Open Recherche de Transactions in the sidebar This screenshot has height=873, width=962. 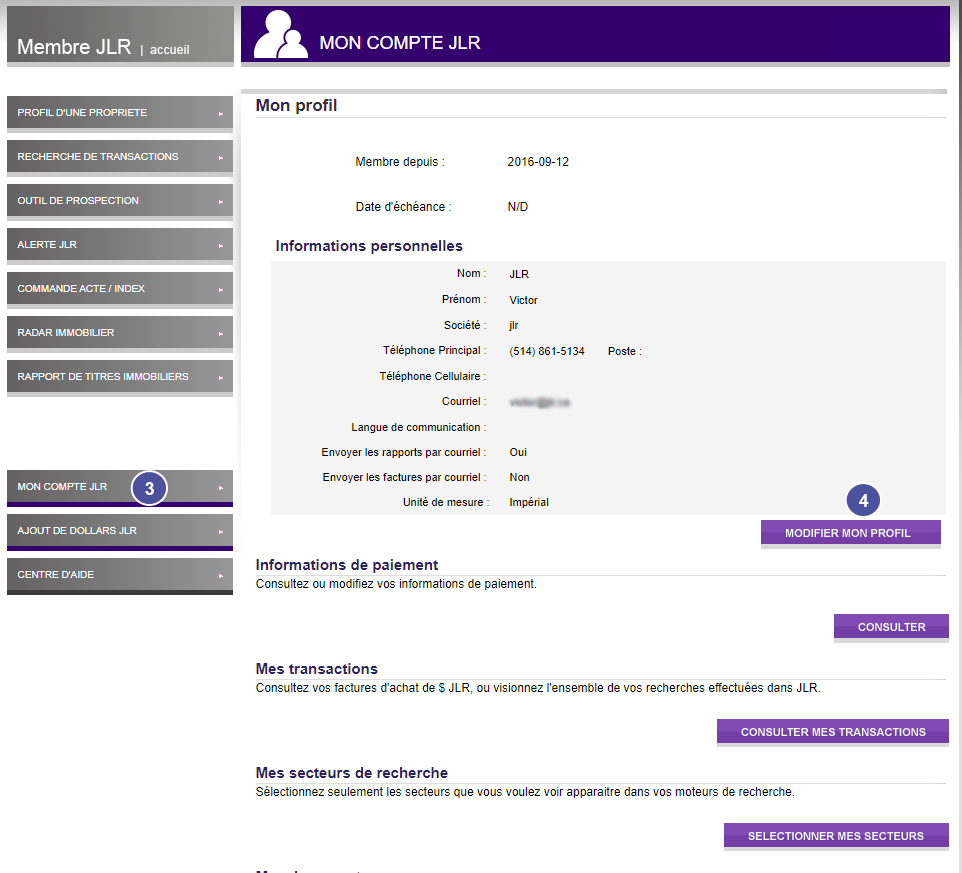click(x=100, y=156)
